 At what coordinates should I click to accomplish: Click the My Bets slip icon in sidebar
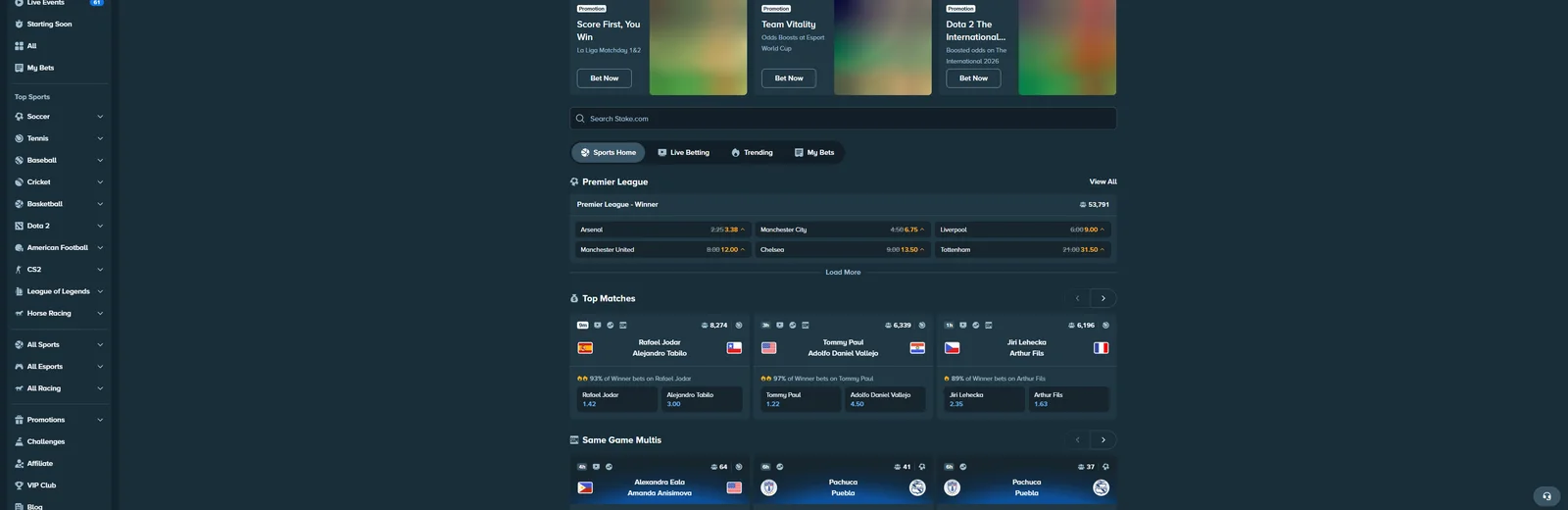[x=19, y=68]
